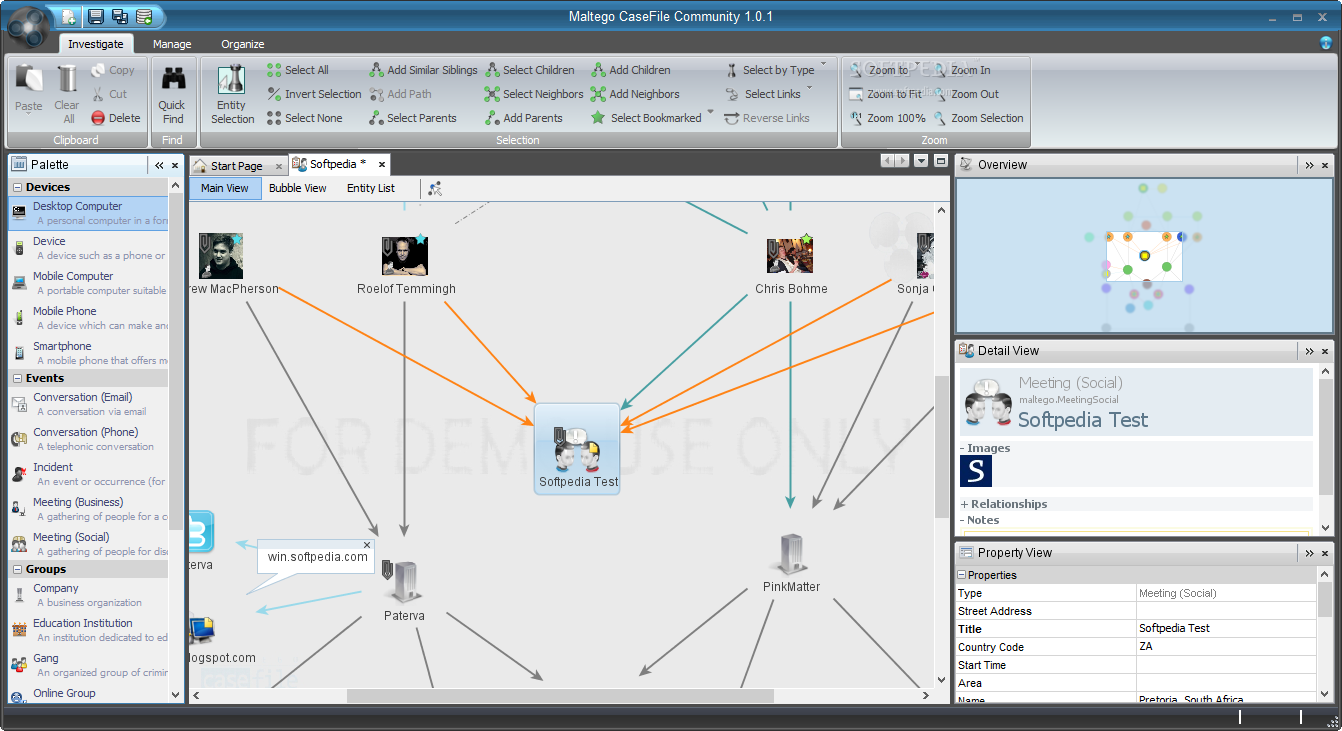
Task: Close the win.softpedia.com note popup
Action: 367,545
